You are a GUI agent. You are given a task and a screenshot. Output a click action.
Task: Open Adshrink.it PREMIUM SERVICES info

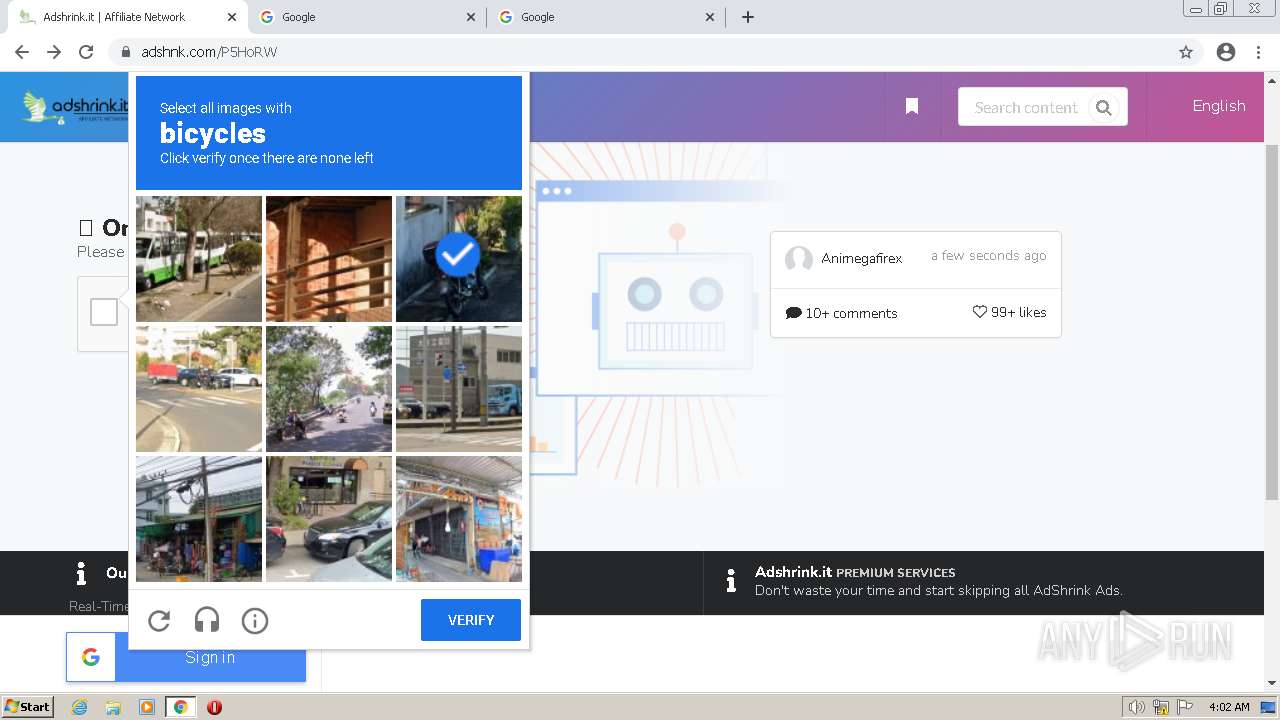tap(855, 572)
